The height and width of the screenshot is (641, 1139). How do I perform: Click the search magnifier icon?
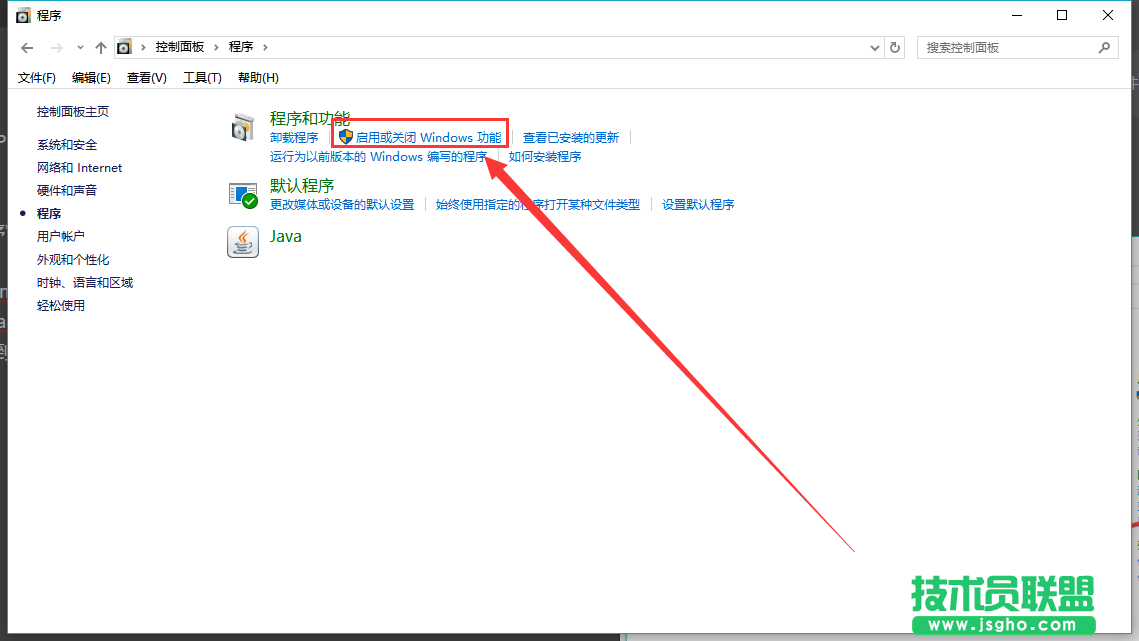click(x=1104, y=47)
